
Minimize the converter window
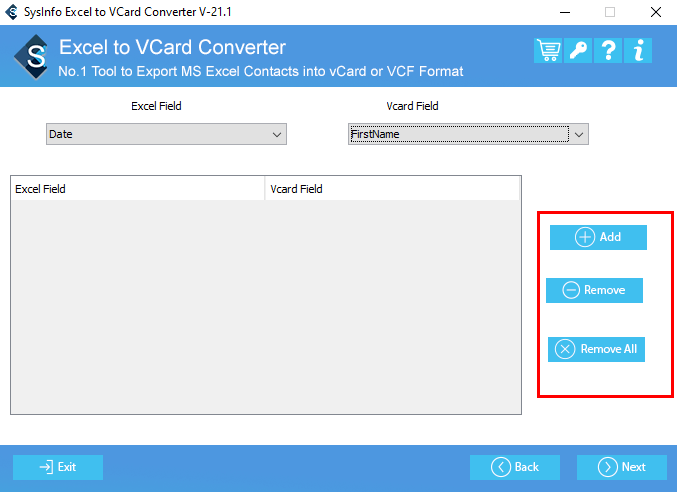[x=565, y=12]
